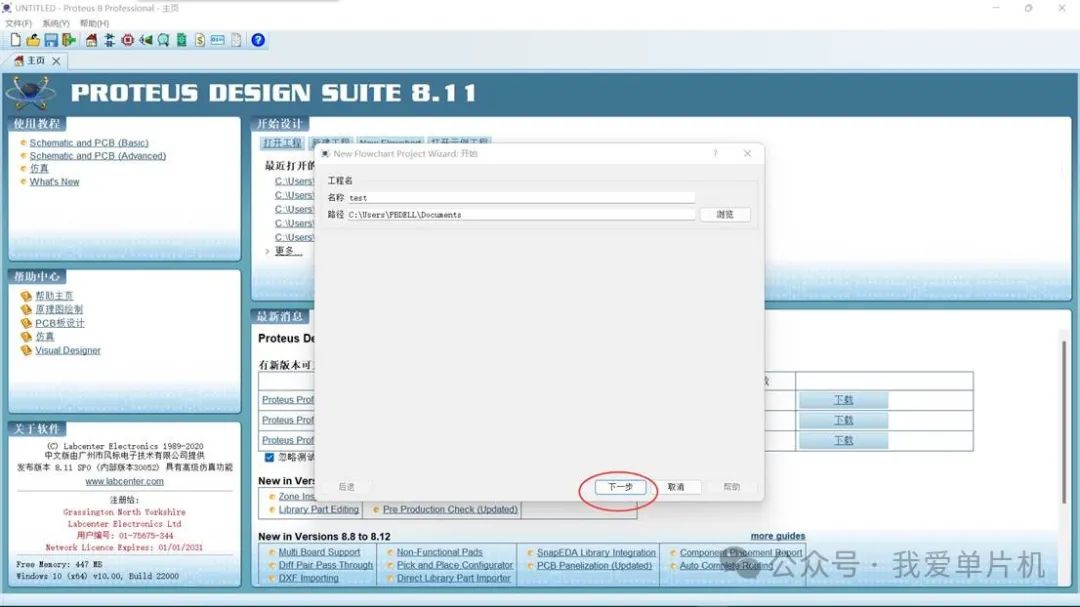
Task: Open Multi Board Support guide
Action: [x=319, y=553]
